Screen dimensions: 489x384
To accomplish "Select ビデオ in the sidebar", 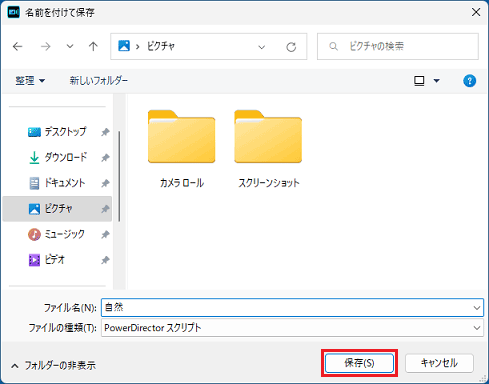I will pyautogui.click(x=57, y=260).
